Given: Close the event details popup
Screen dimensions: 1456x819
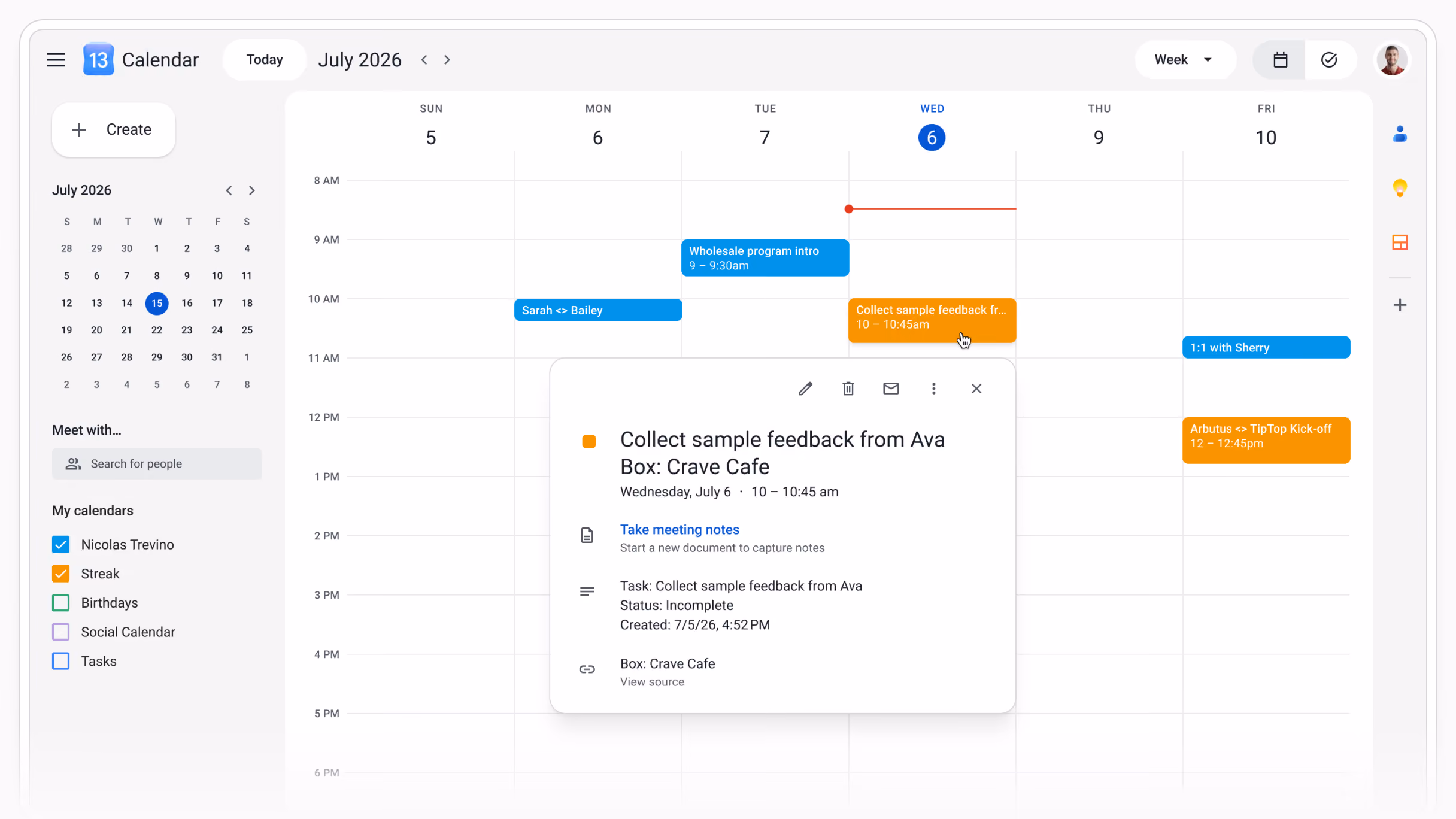Looking at the screenshot, I should 976,389.
